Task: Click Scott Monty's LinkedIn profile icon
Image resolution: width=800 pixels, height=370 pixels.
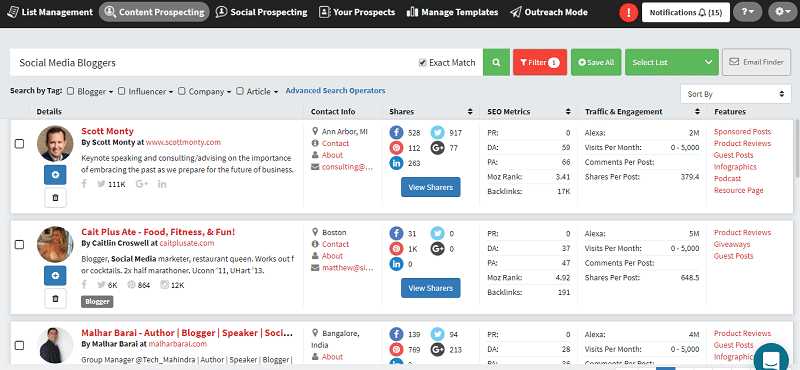Action: 162,184
